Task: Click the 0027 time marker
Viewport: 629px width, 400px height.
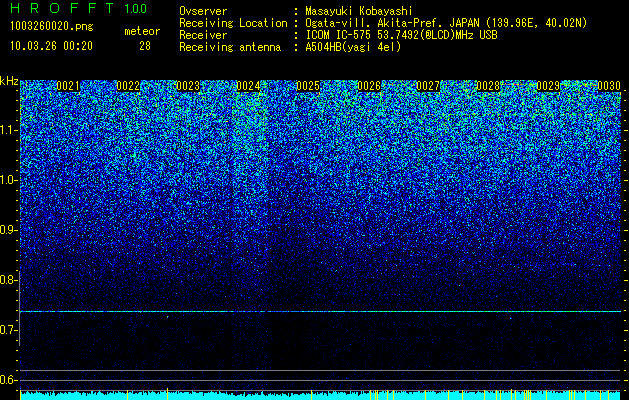Action: 428,86
